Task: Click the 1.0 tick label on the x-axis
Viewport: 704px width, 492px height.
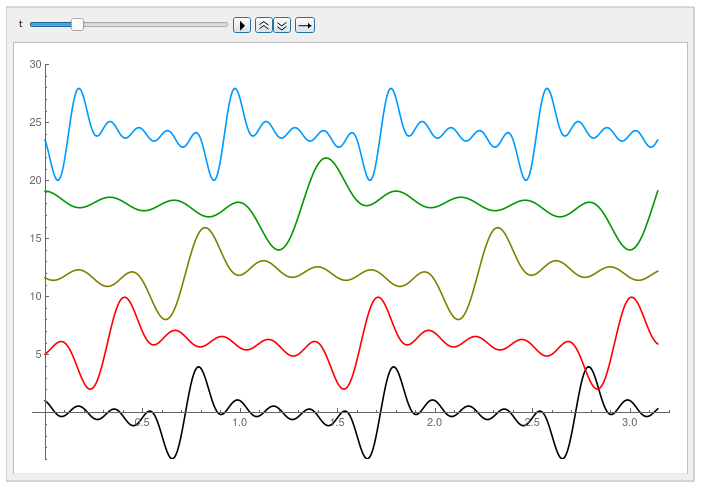Action: [239, 423]
